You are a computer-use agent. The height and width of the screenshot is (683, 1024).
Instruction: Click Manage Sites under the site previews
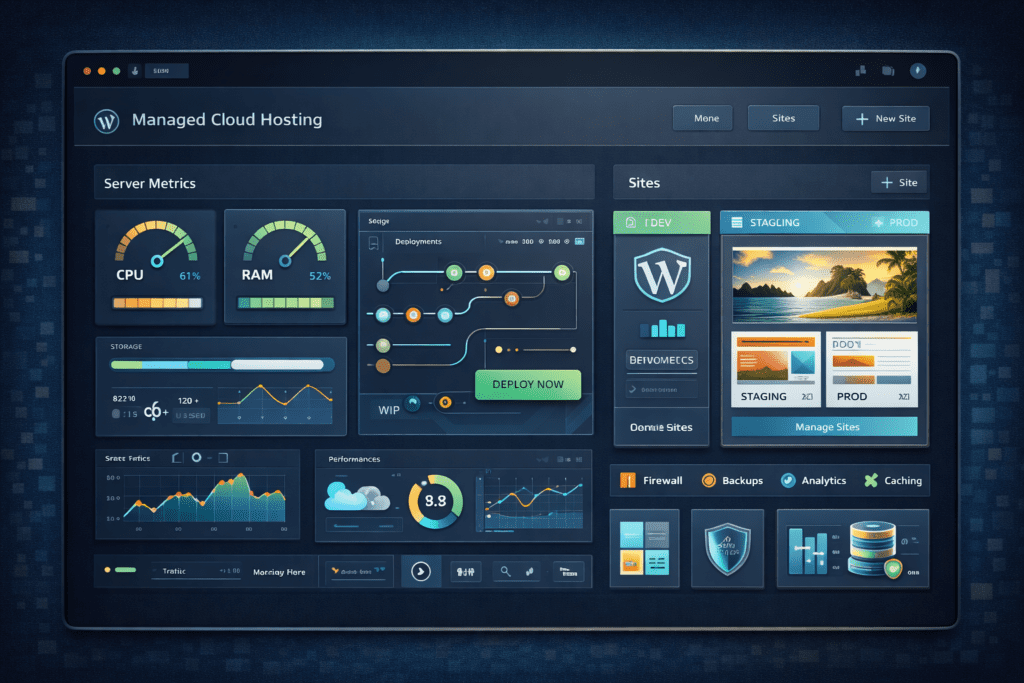[823, 427]
